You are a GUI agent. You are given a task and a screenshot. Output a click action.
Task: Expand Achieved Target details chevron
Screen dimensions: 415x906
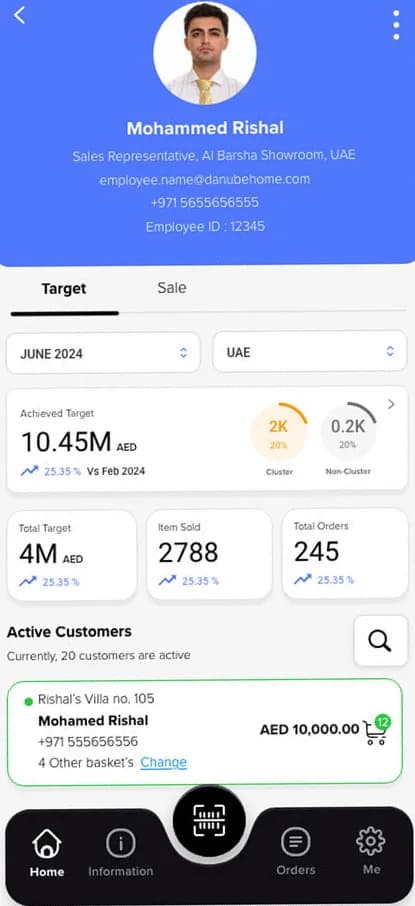pos(391,404)
